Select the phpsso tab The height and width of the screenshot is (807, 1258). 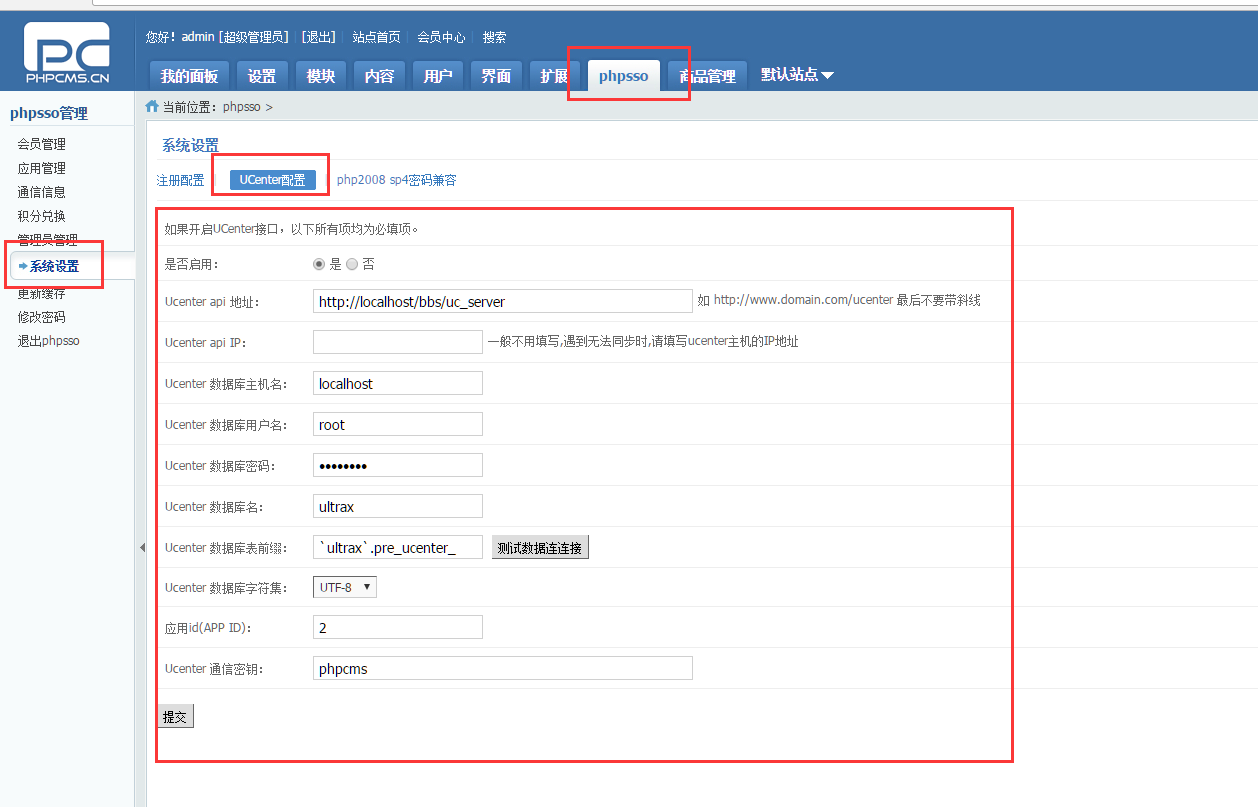(624, 76)
